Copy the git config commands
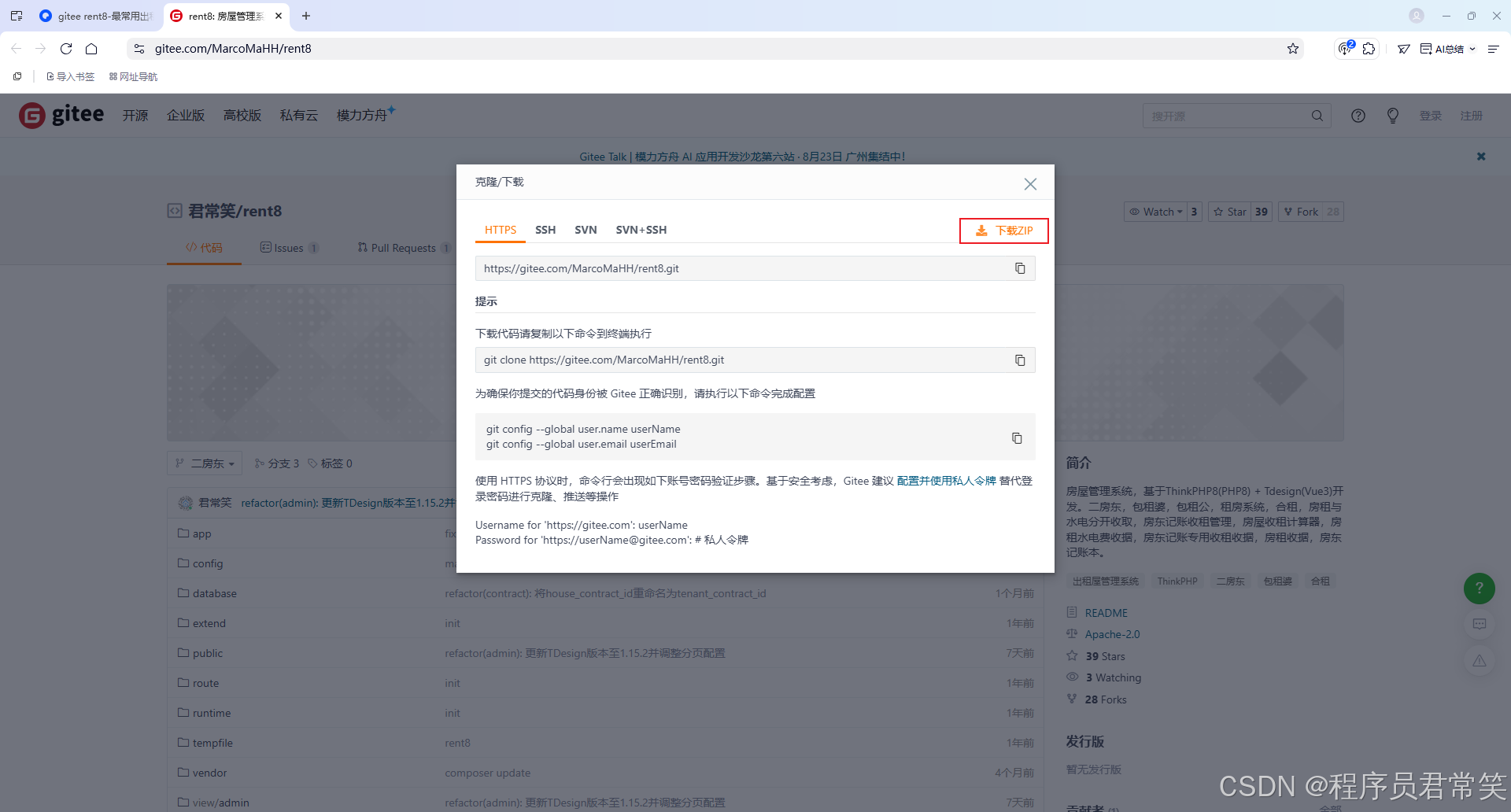This screenshot has height=812, width=1511. 1017,437
